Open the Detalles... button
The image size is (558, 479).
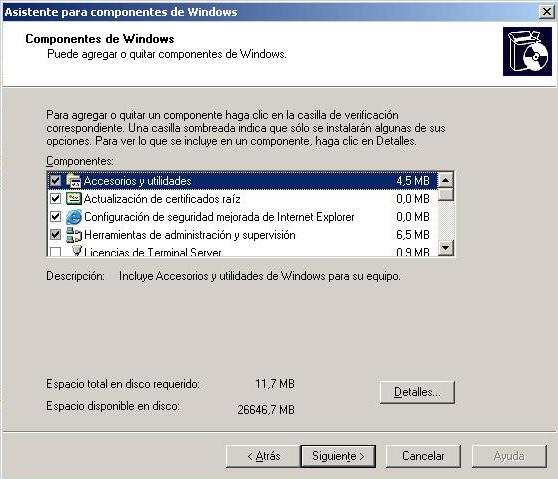(417, 392)
